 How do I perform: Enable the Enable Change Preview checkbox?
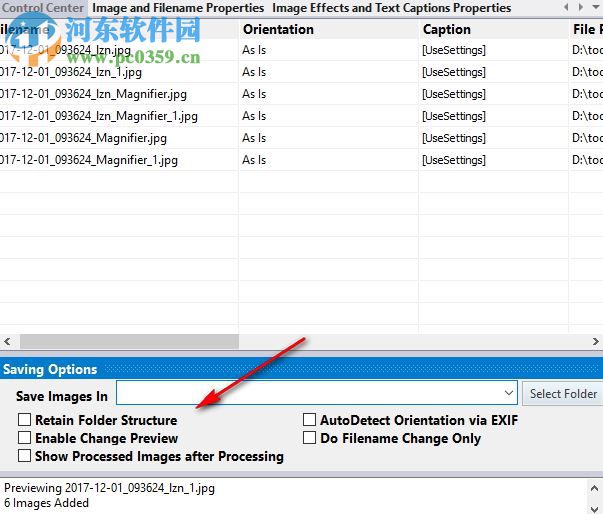point(24,437)
